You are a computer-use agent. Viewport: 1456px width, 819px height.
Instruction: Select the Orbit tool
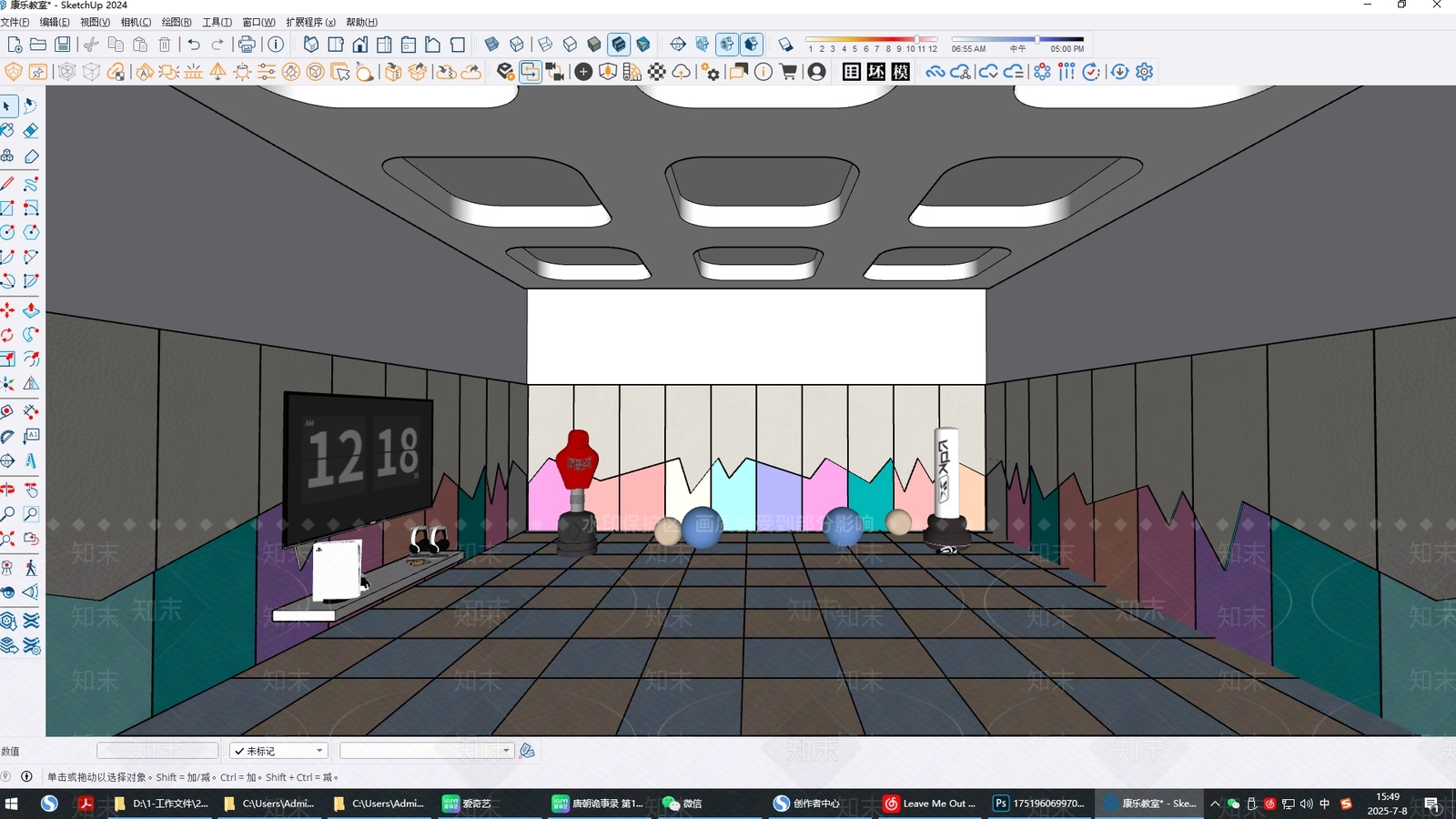coord(7,490)
